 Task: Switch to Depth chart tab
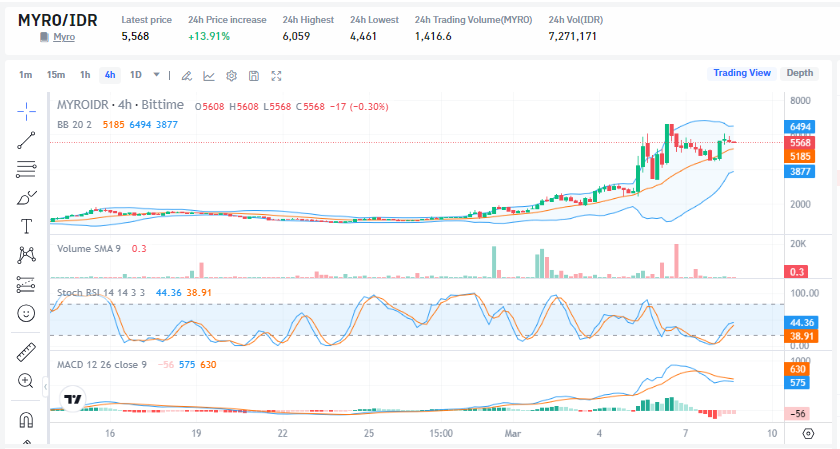point(800,73)
